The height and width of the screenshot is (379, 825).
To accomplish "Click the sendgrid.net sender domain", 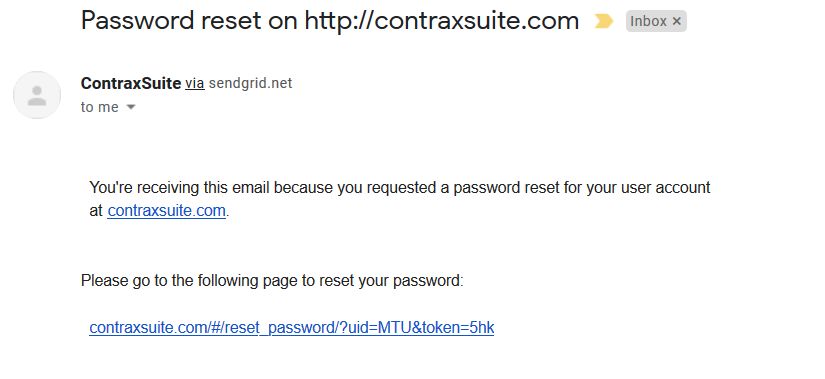I will pyautogui.click(x=250, y=83).
